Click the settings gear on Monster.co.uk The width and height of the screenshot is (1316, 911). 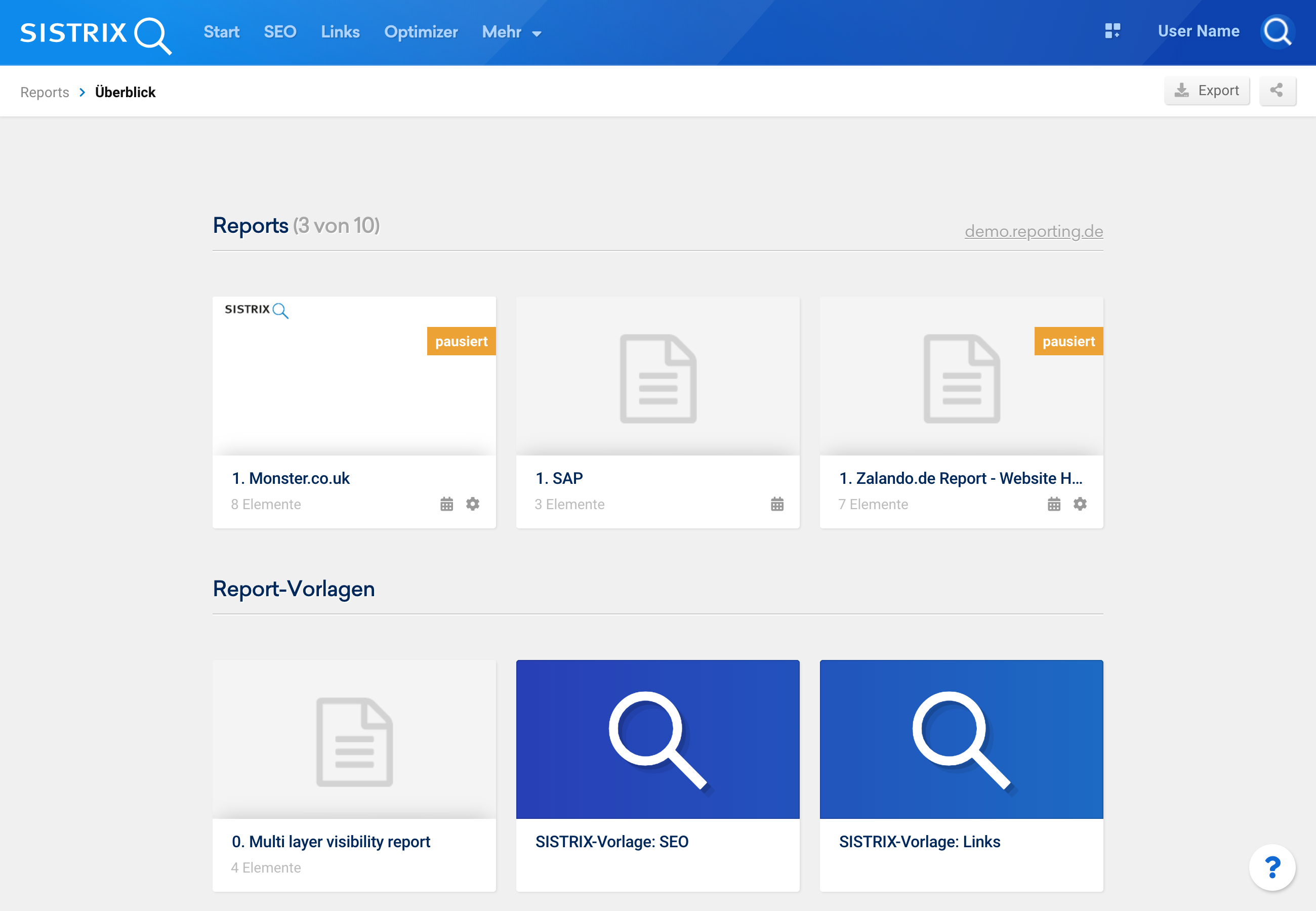click(x=473, y=502)
